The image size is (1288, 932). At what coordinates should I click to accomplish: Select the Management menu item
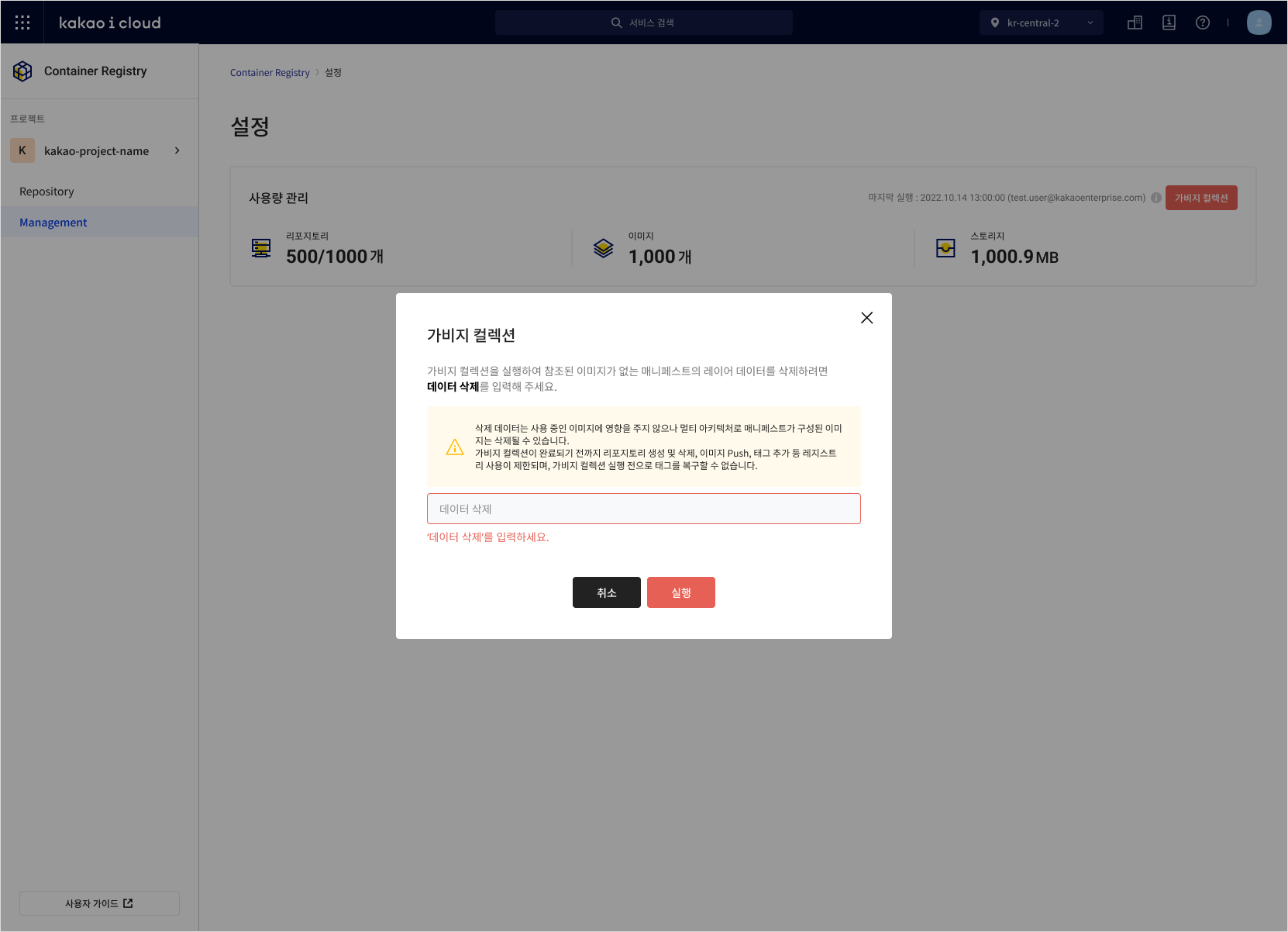(x=99, y=223)
